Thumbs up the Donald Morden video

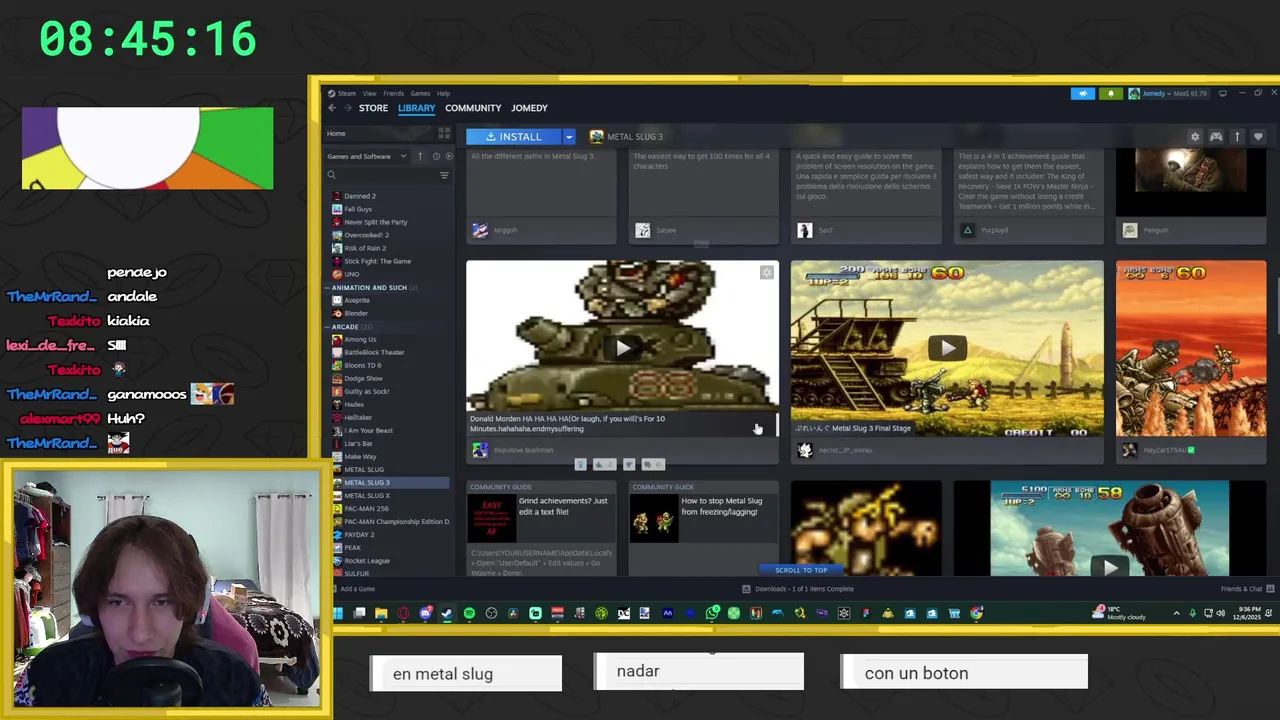(604, 464)
